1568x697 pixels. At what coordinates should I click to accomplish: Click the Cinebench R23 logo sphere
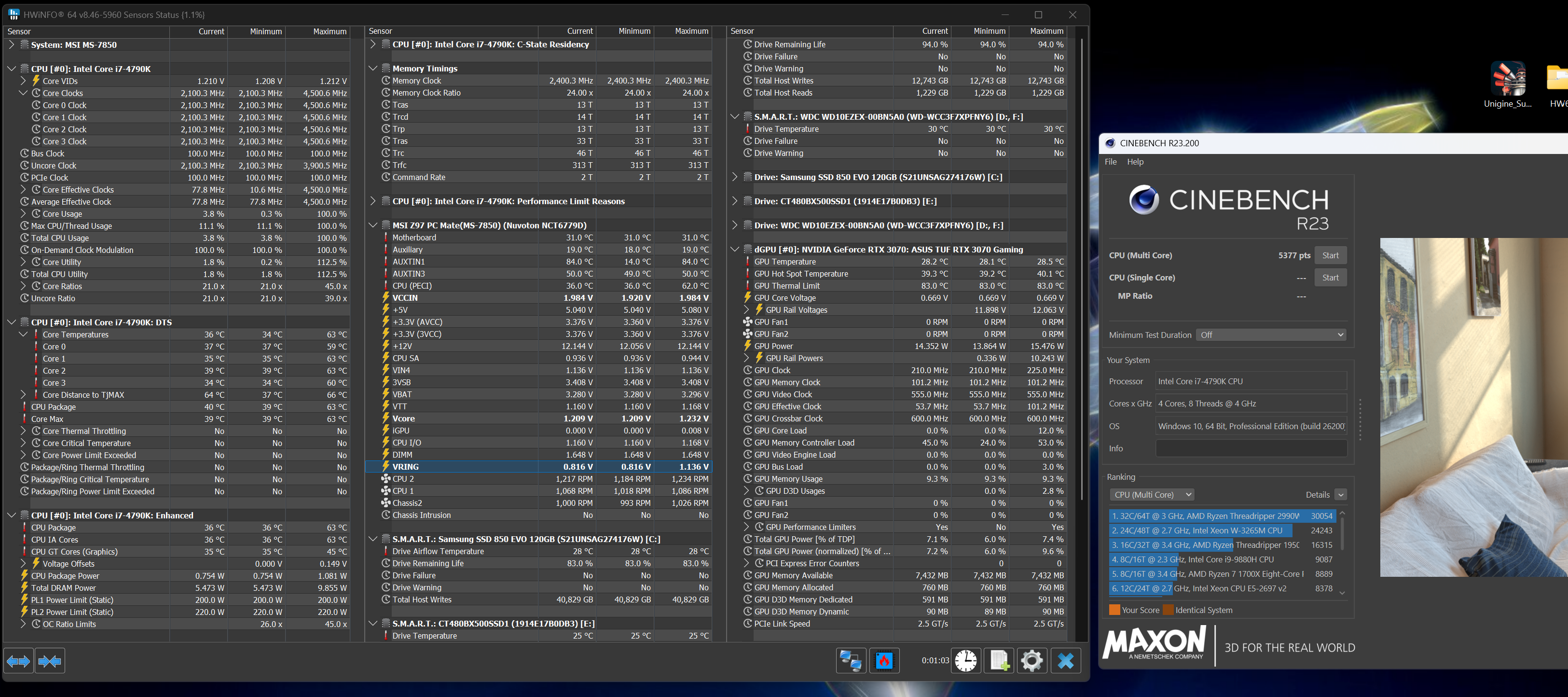click(x=1144, y=200)
